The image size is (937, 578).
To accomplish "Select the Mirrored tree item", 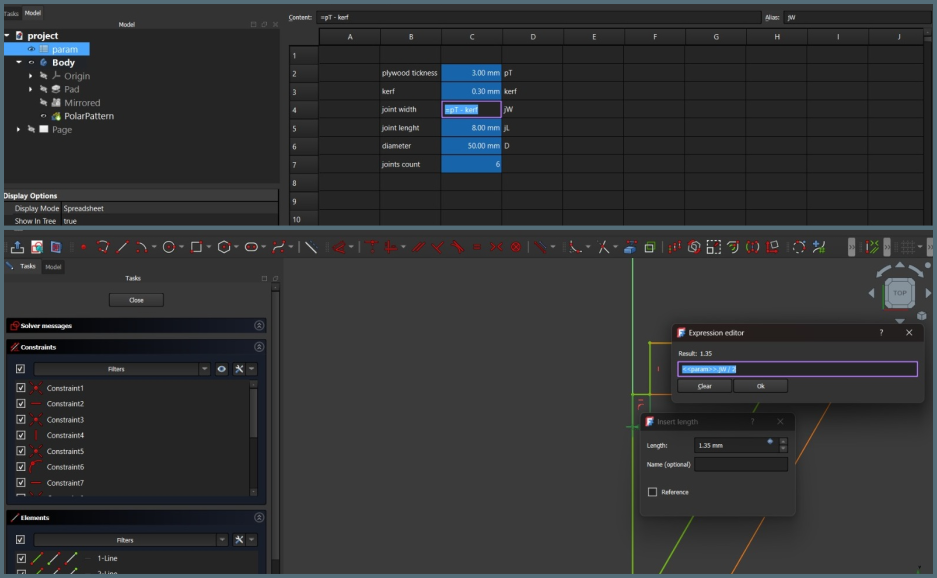I will (x=82, y=103).
